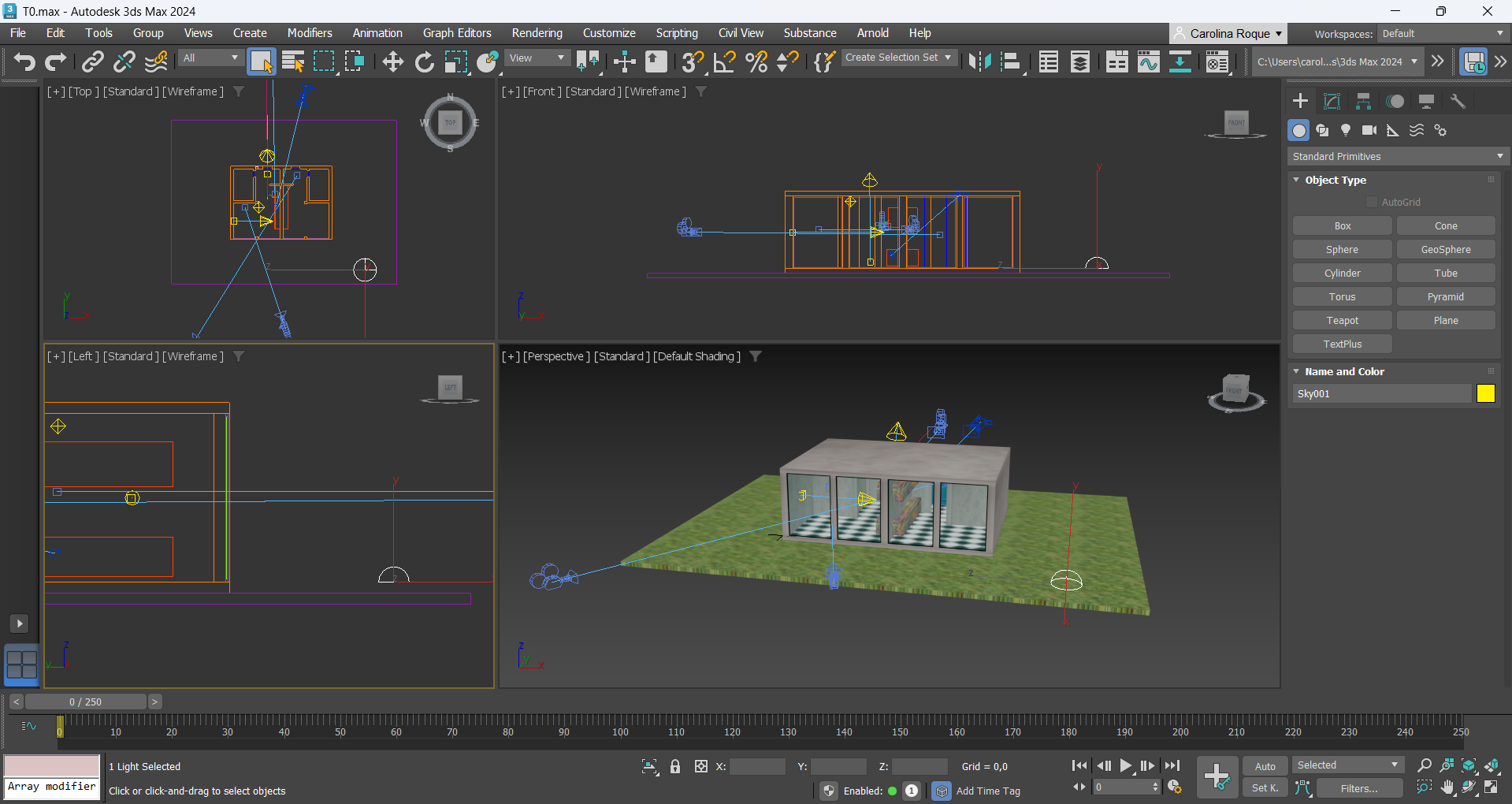Image resolution: width=1512 pixels, height=804 pixels.
Task: Click the Mirror tool icon
Action: click(979, 61)
